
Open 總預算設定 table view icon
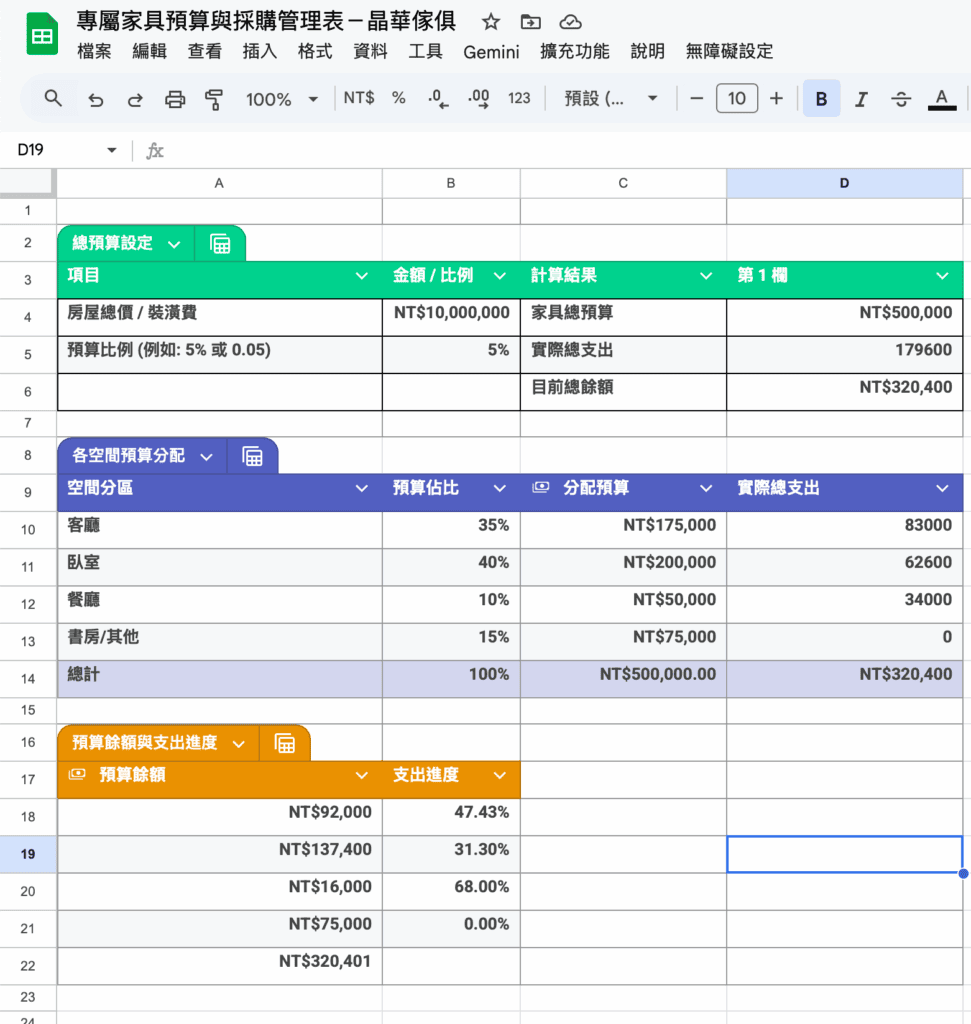(220, 244)
